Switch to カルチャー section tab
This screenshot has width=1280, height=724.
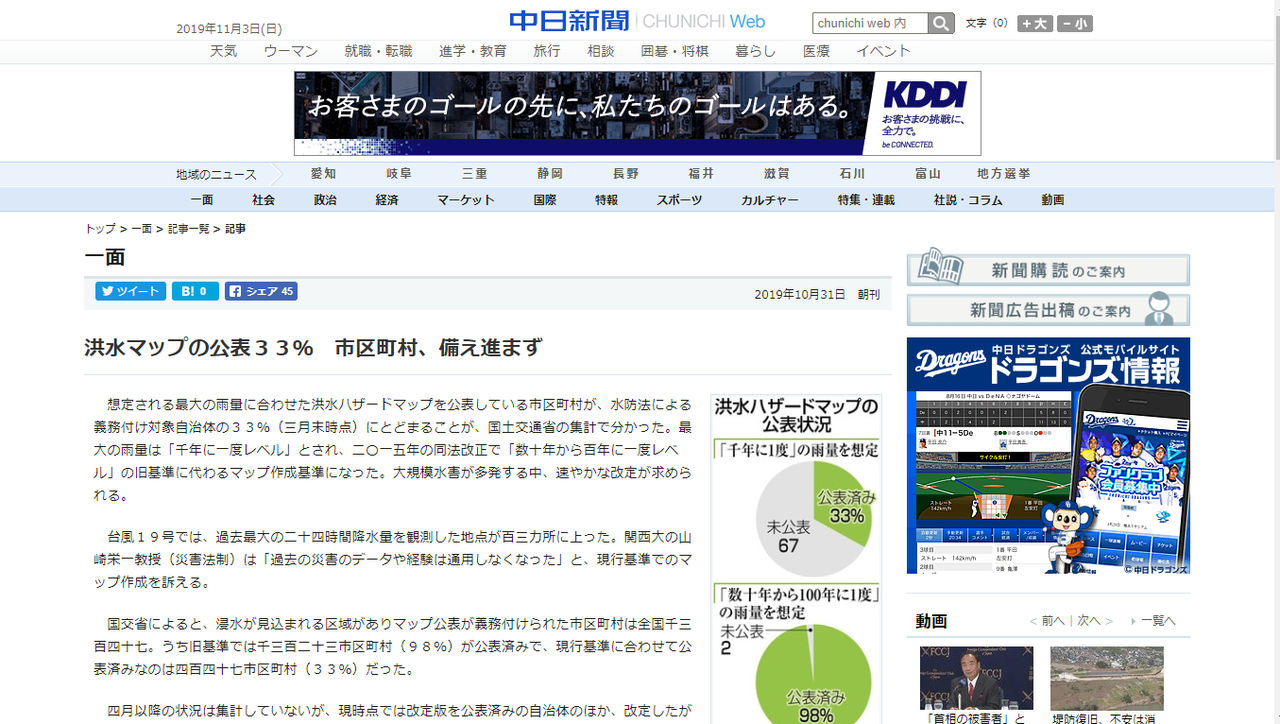(x=770, y=200)
